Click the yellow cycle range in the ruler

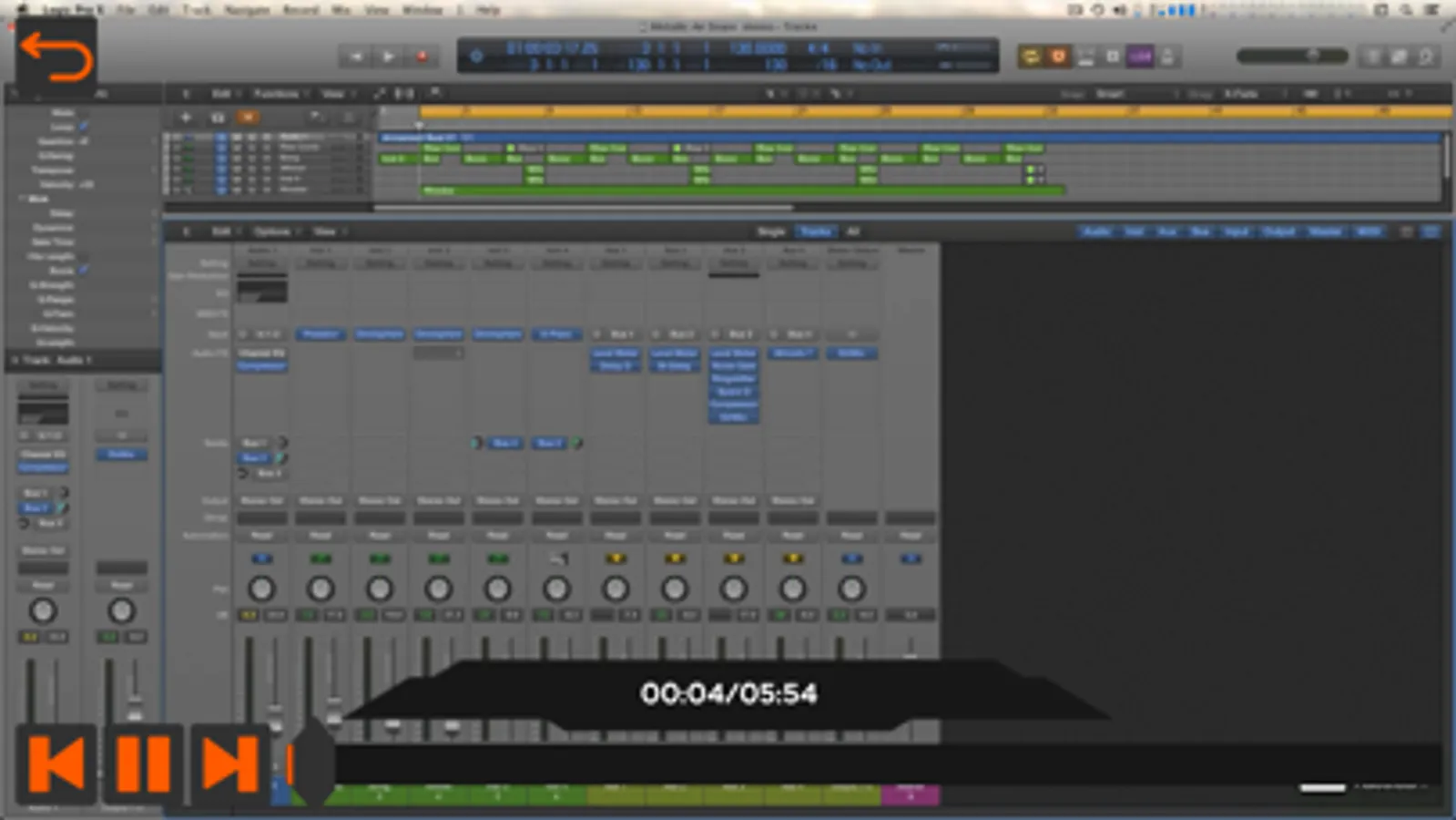coord(936,111)
